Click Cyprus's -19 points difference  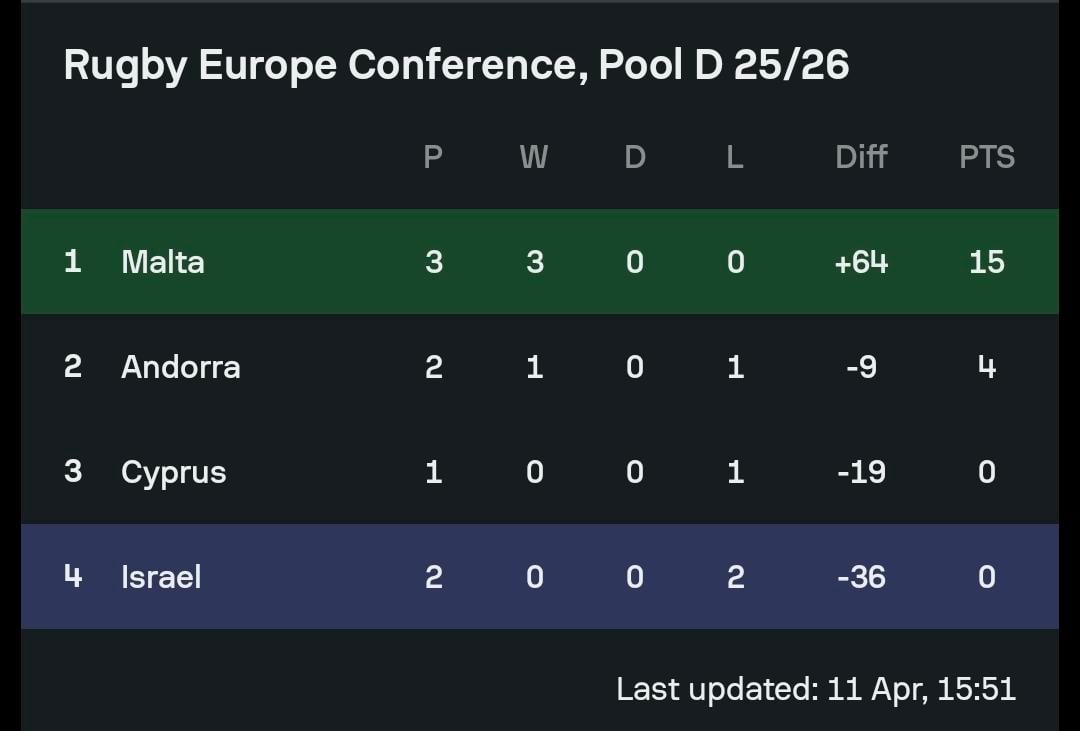pyautogui.click(x=861, y=472)
